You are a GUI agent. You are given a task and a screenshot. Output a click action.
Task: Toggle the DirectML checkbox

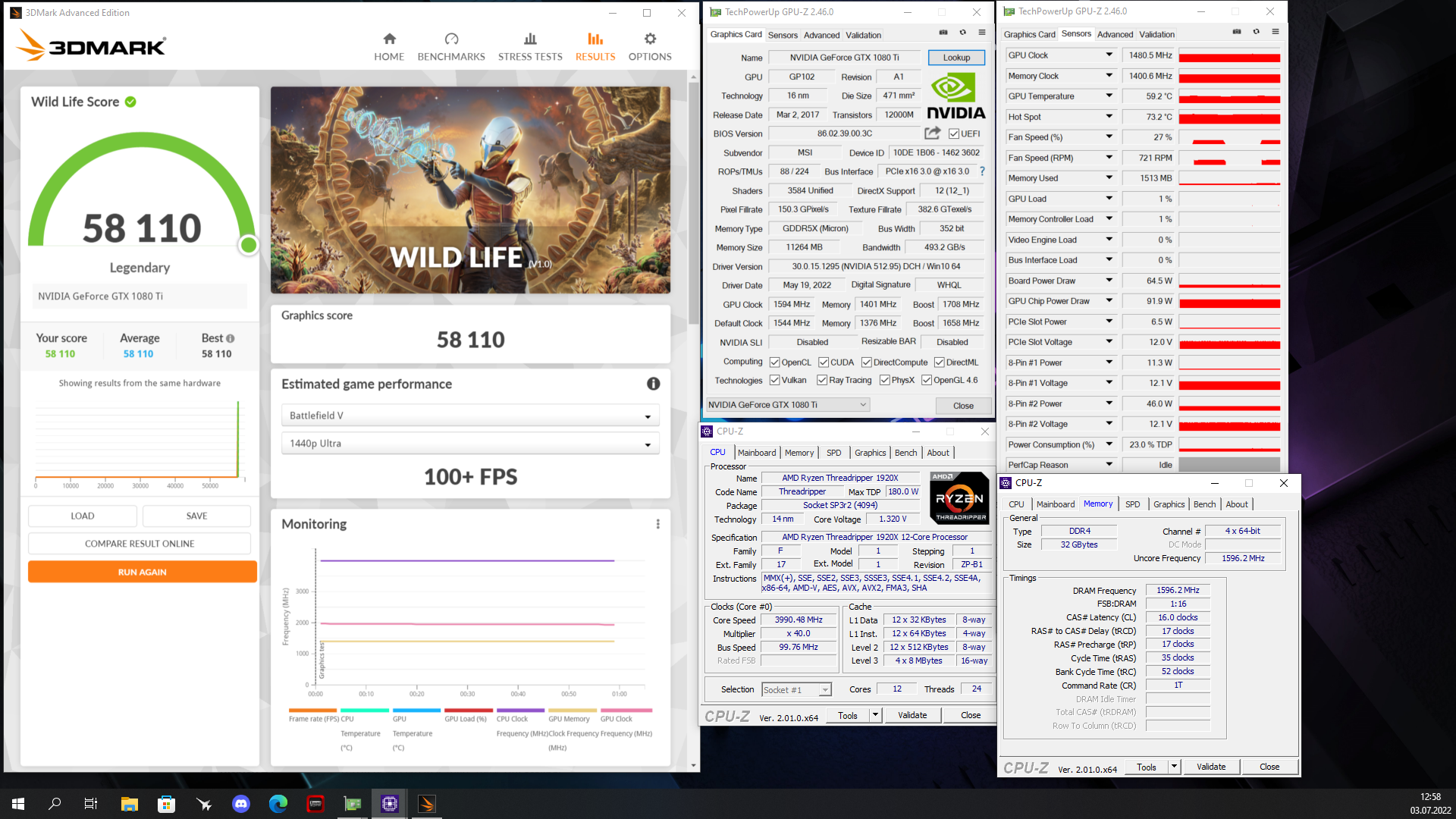pos(939,362)
